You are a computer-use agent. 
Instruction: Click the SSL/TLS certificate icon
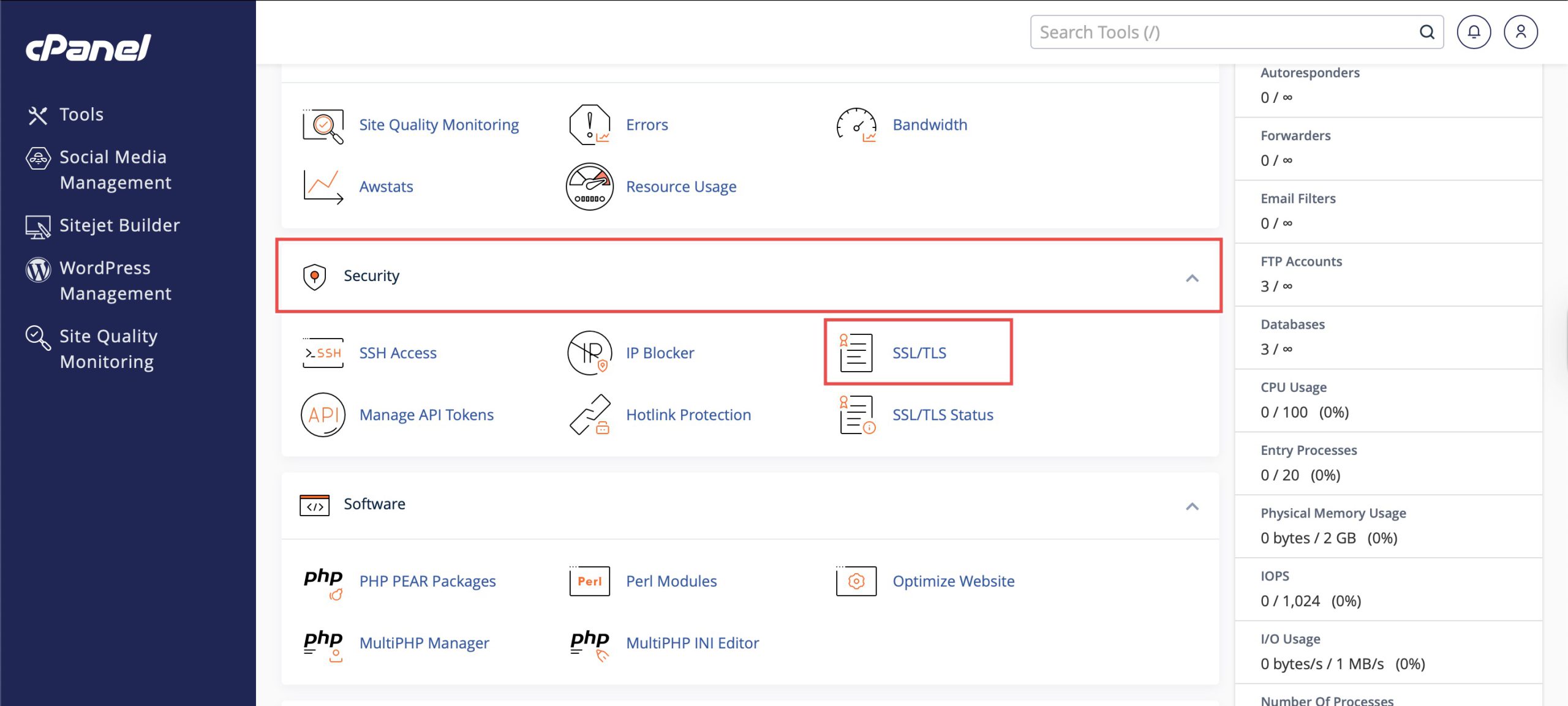[x=856, y=353]
